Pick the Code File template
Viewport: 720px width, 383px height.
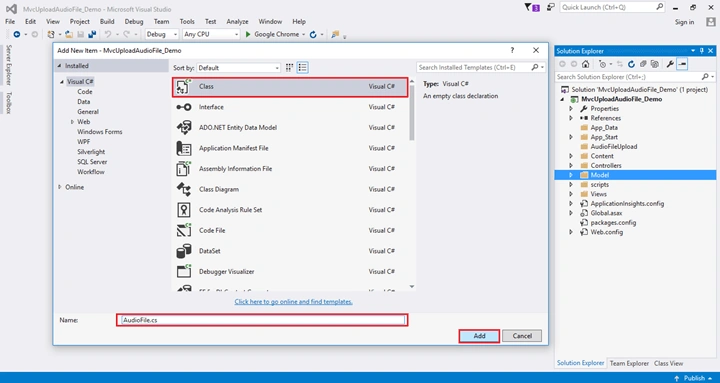pos(290,231)
